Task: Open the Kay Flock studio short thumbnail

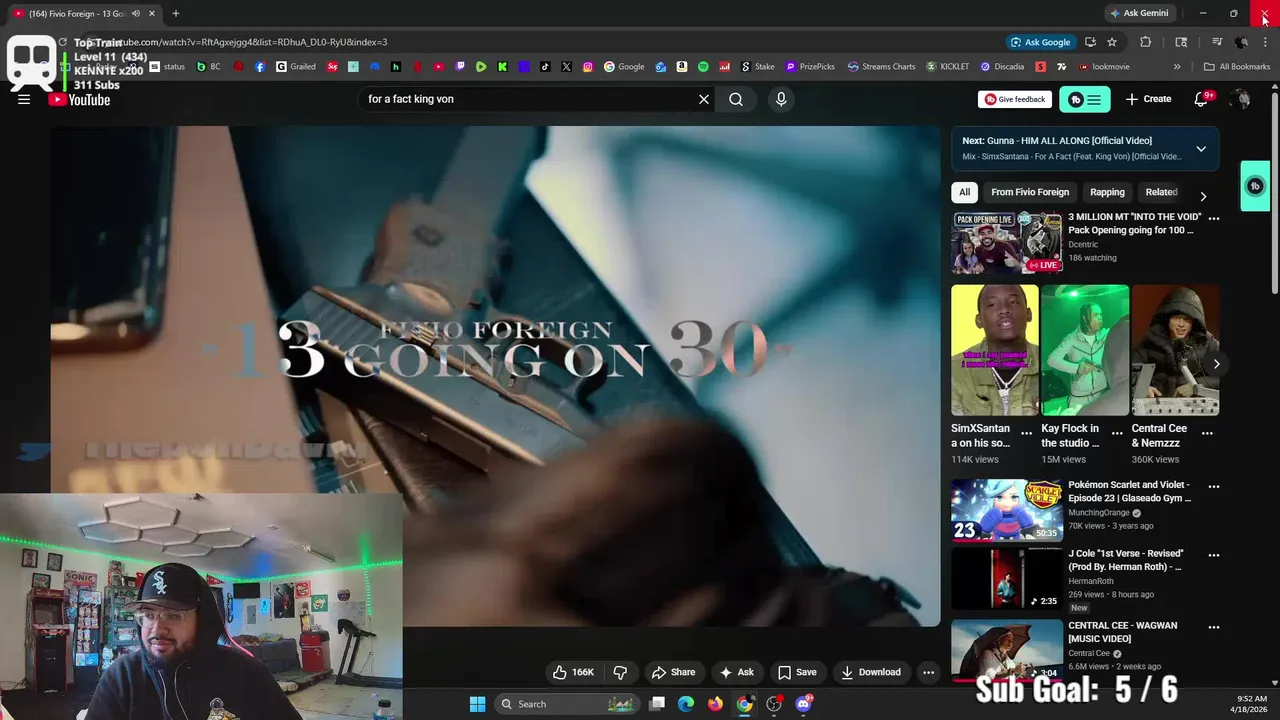Action: pos(1085,350)
